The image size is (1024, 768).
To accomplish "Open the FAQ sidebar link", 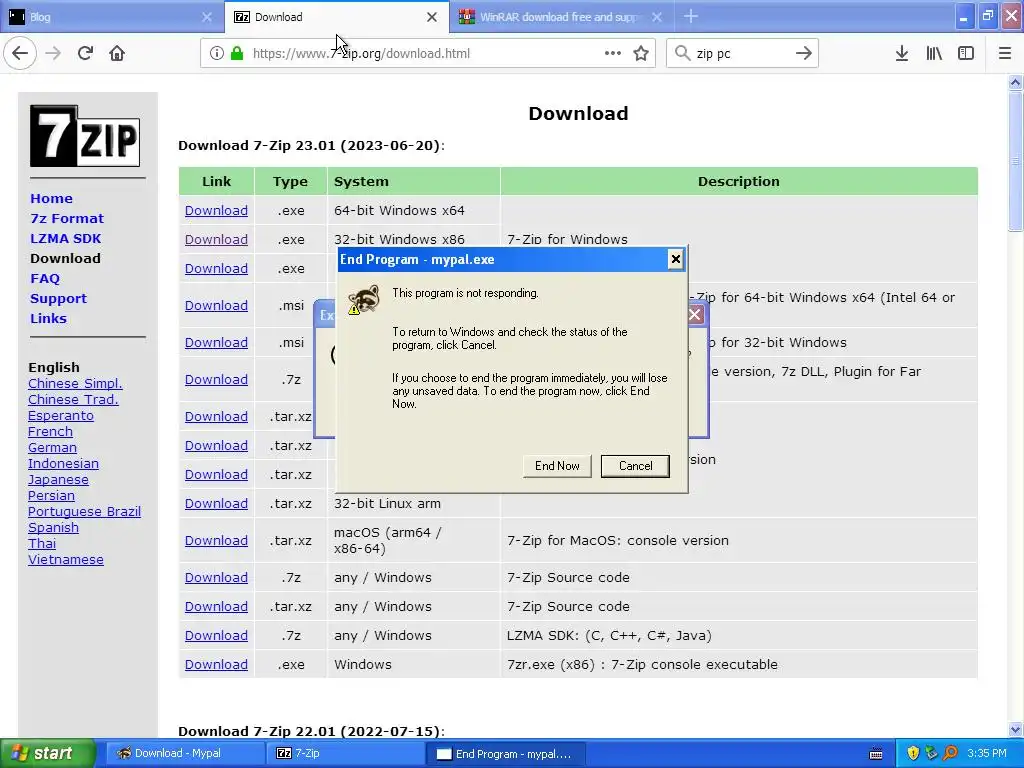I will click(45, 278).
